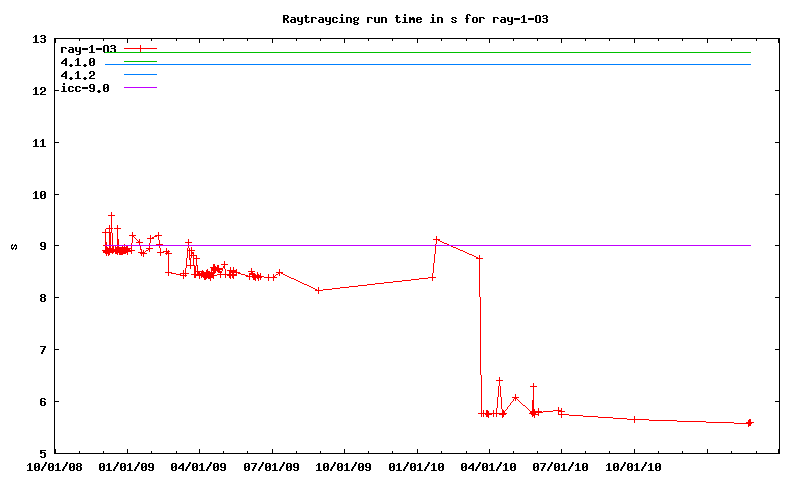Click the y-axis tick label 13
The image size is (800, 480).
click(39, 39)
